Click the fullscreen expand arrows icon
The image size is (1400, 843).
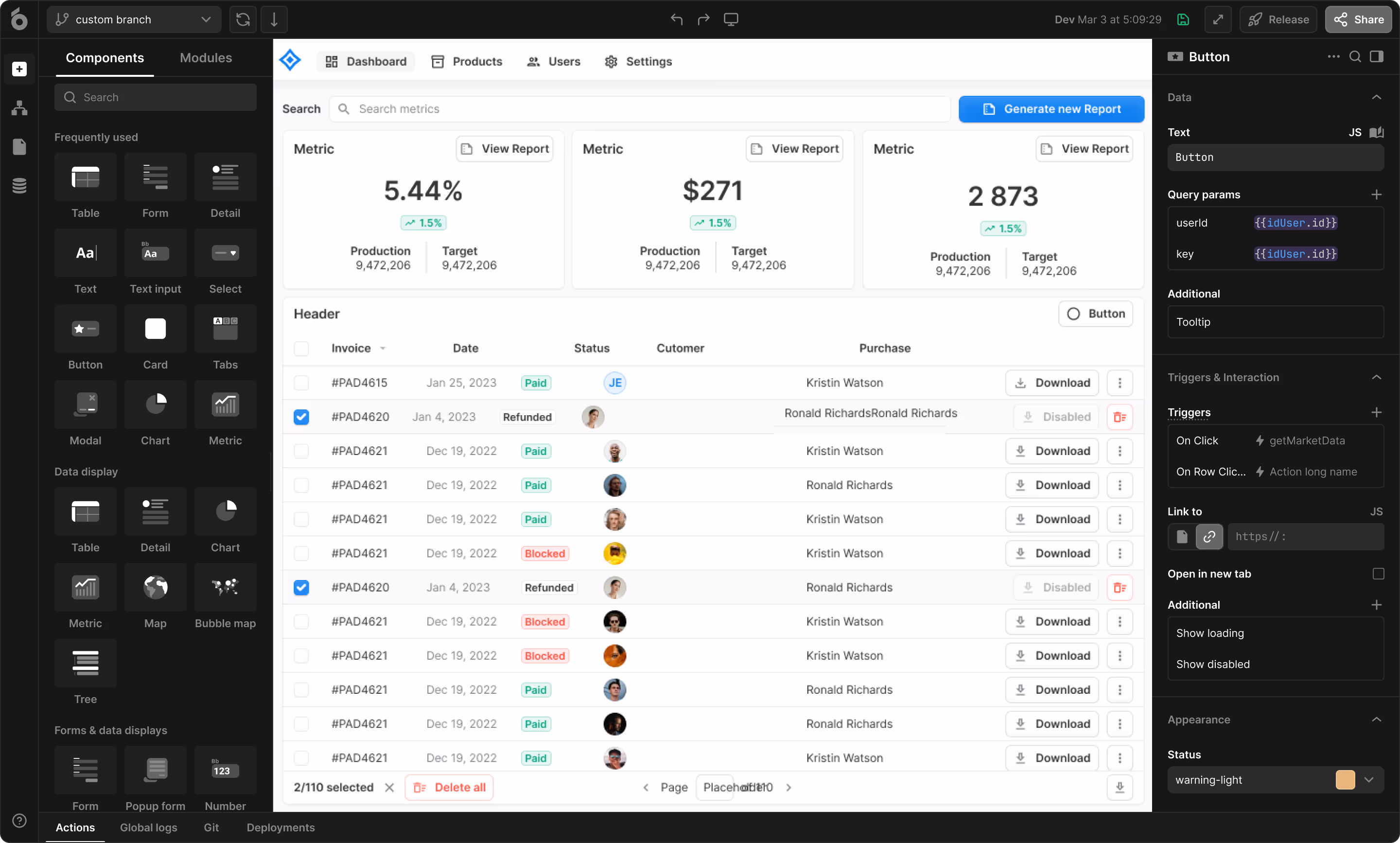pyautogui.click(x=1218, y=19)
